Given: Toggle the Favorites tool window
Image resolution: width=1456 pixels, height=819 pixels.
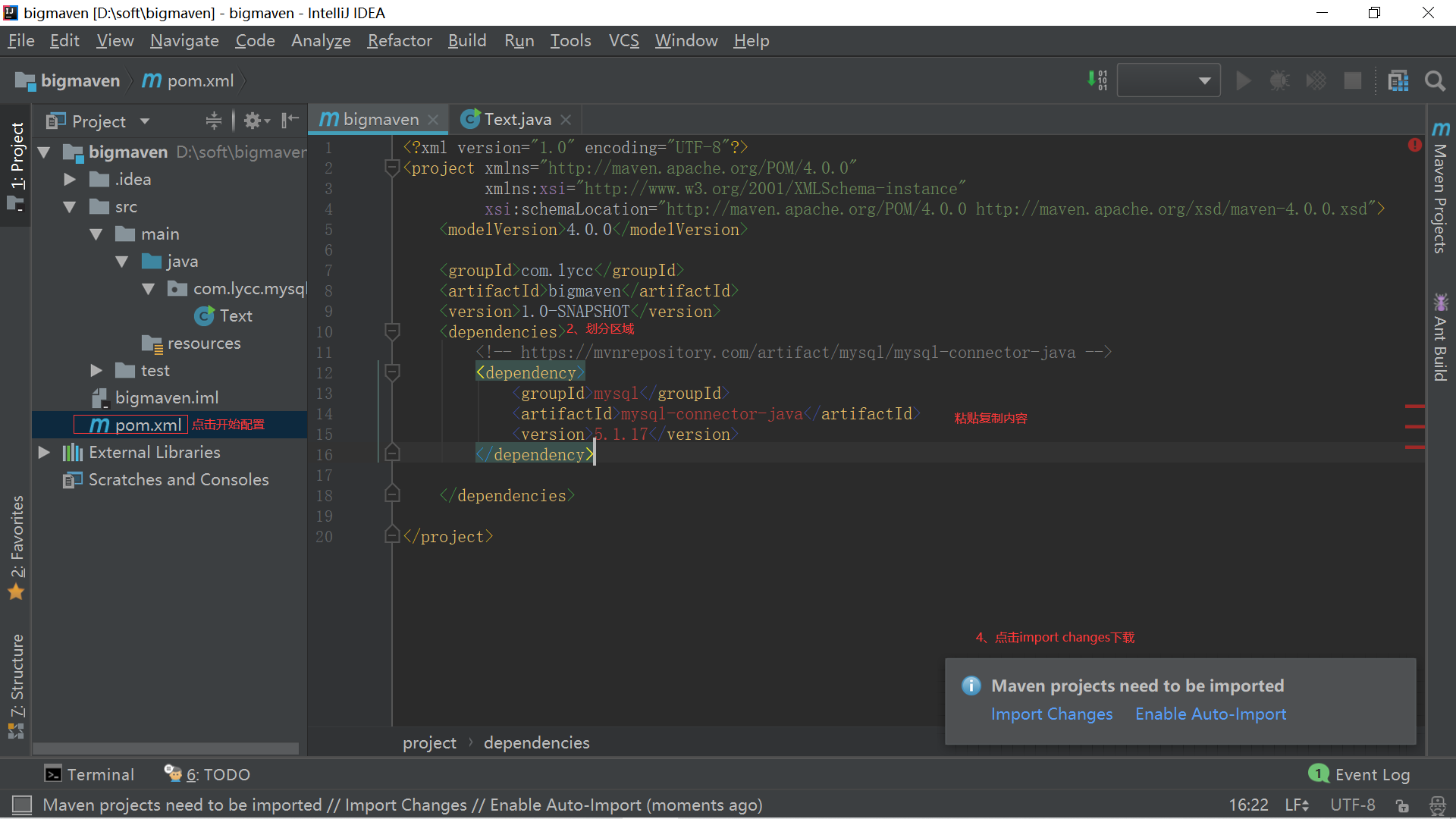Looking at the screenshot, I should click(17, 546).
